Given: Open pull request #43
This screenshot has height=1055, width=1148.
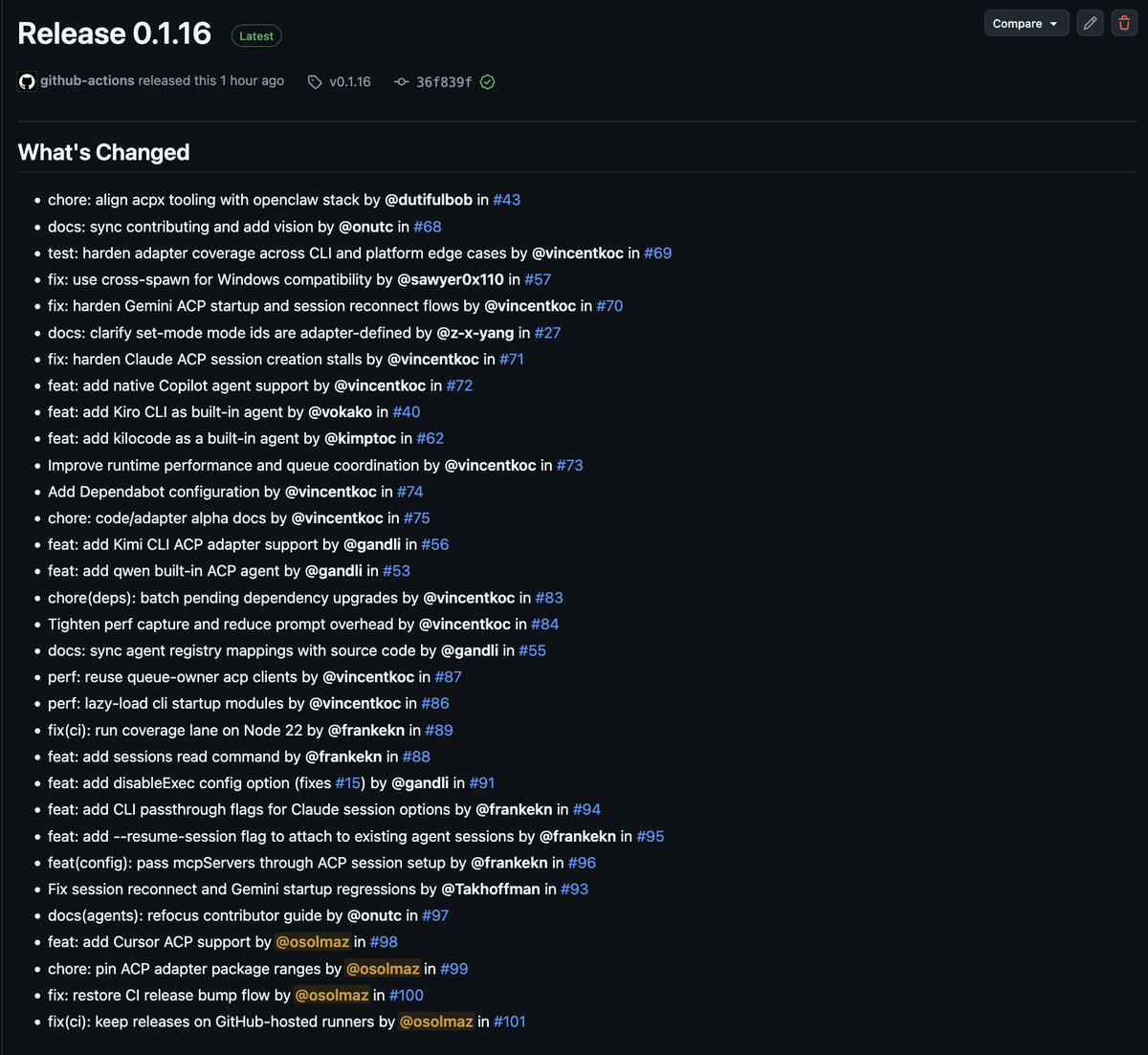Looking at the screenshot, I should pyautogui.click(x=507, y=200).
